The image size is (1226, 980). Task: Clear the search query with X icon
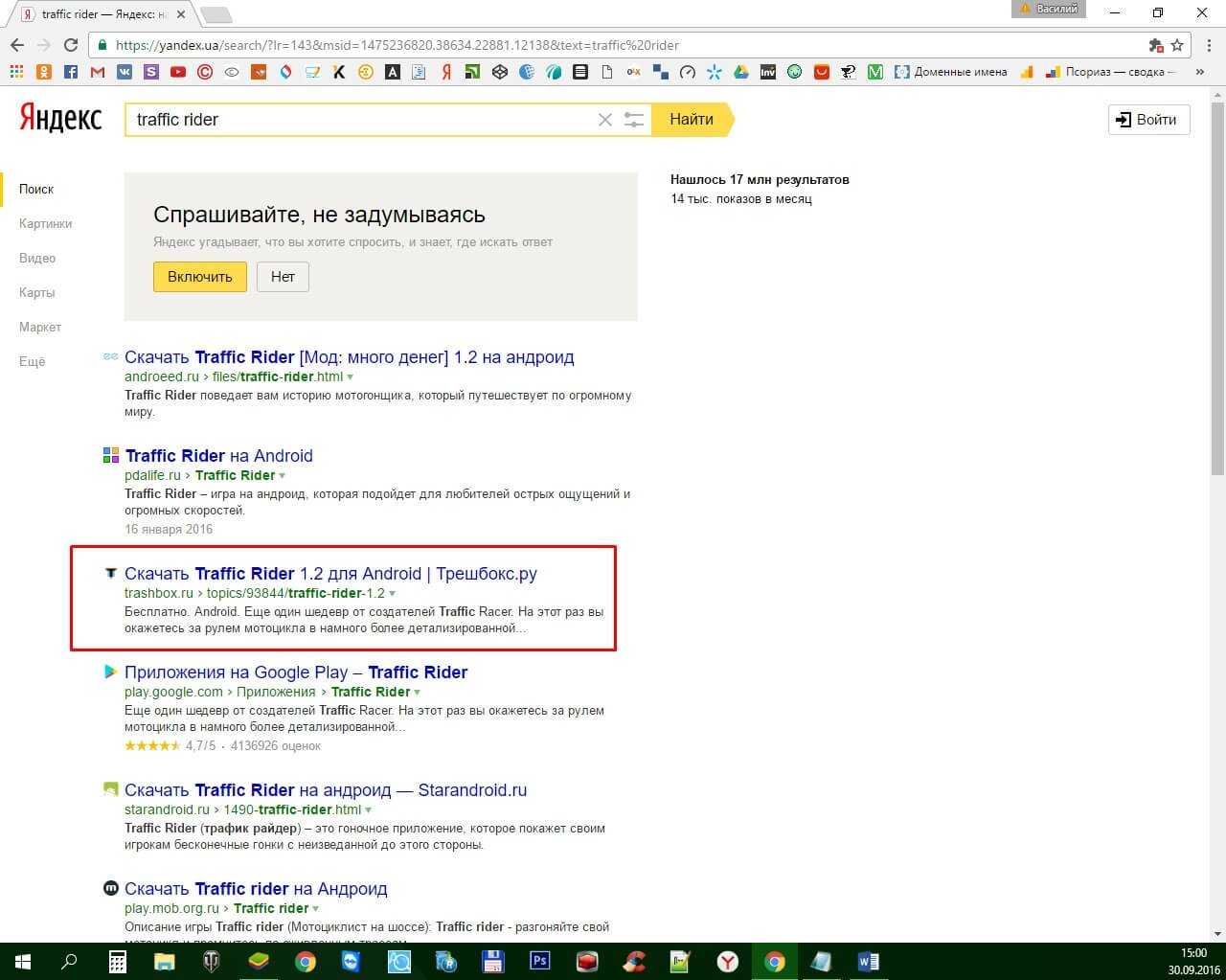(x=604, y=120)
